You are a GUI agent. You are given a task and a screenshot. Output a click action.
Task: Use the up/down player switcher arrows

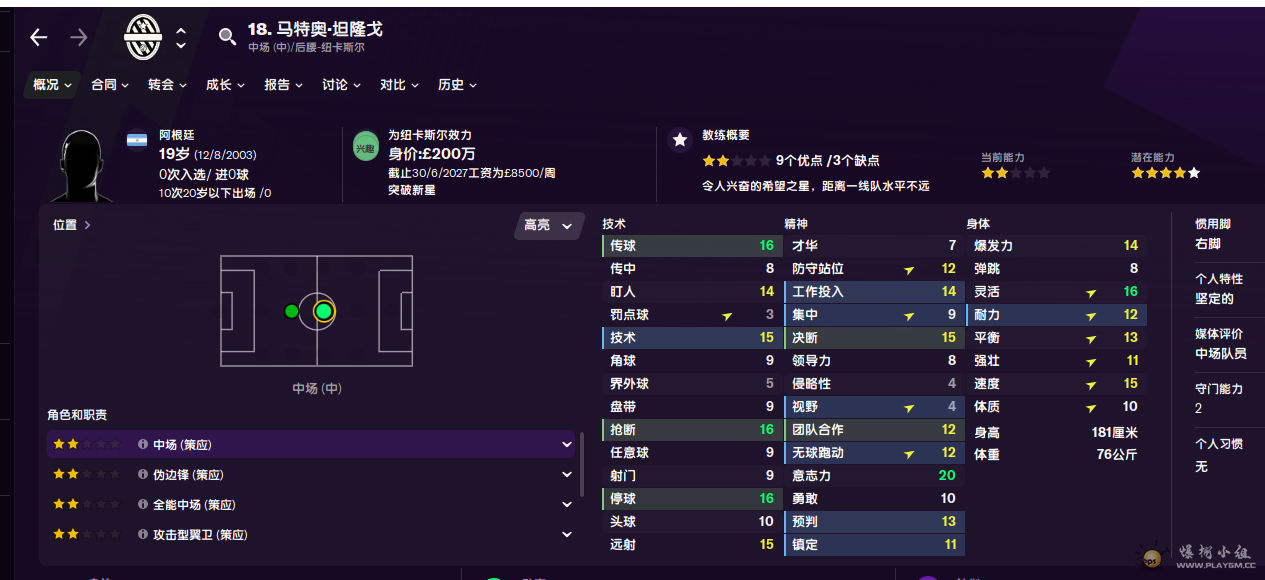(181, 38)
